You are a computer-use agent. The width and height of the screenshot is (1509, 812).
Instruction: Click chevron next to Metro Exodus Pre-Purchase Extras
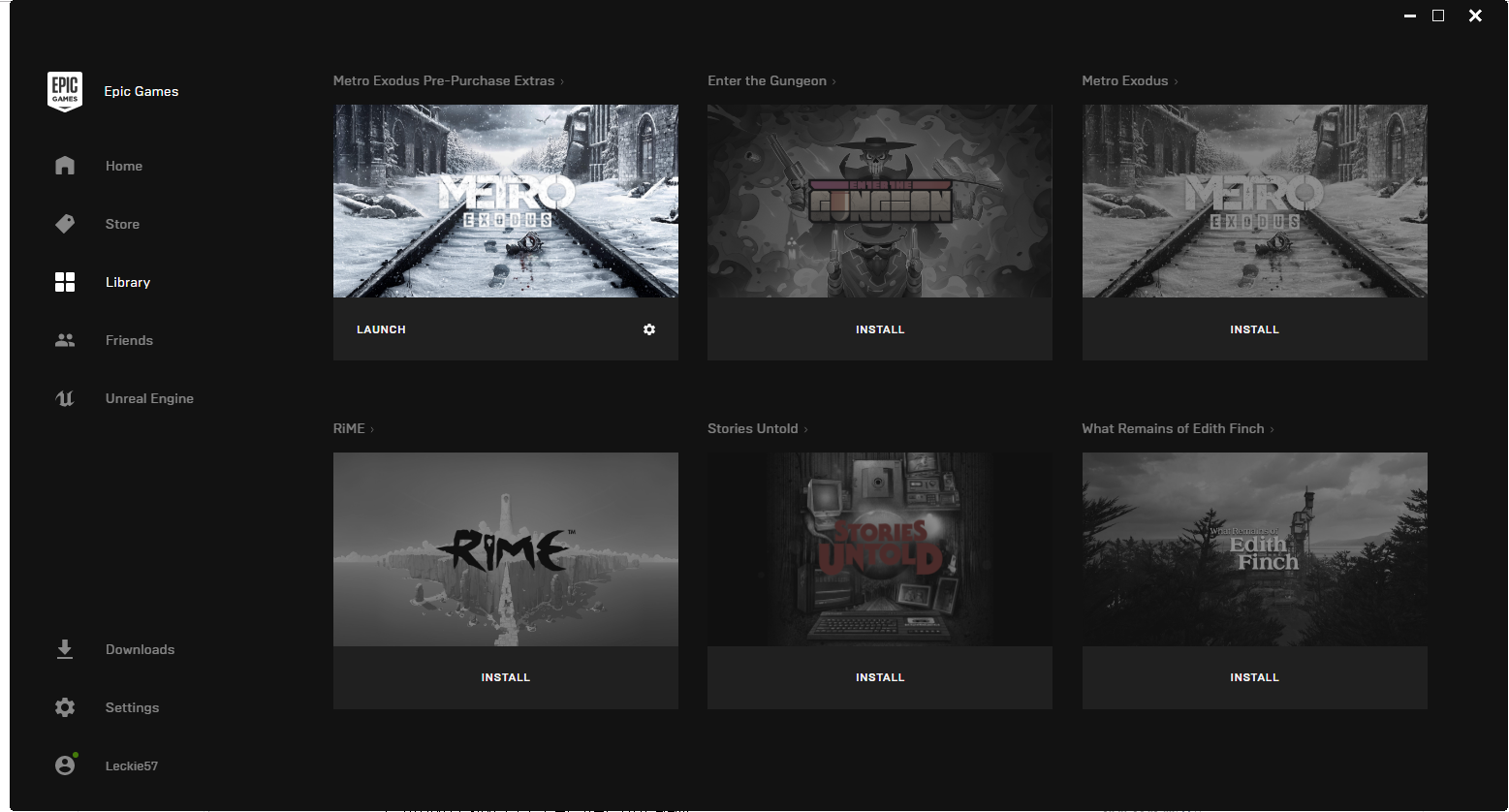tap(562, 81)
